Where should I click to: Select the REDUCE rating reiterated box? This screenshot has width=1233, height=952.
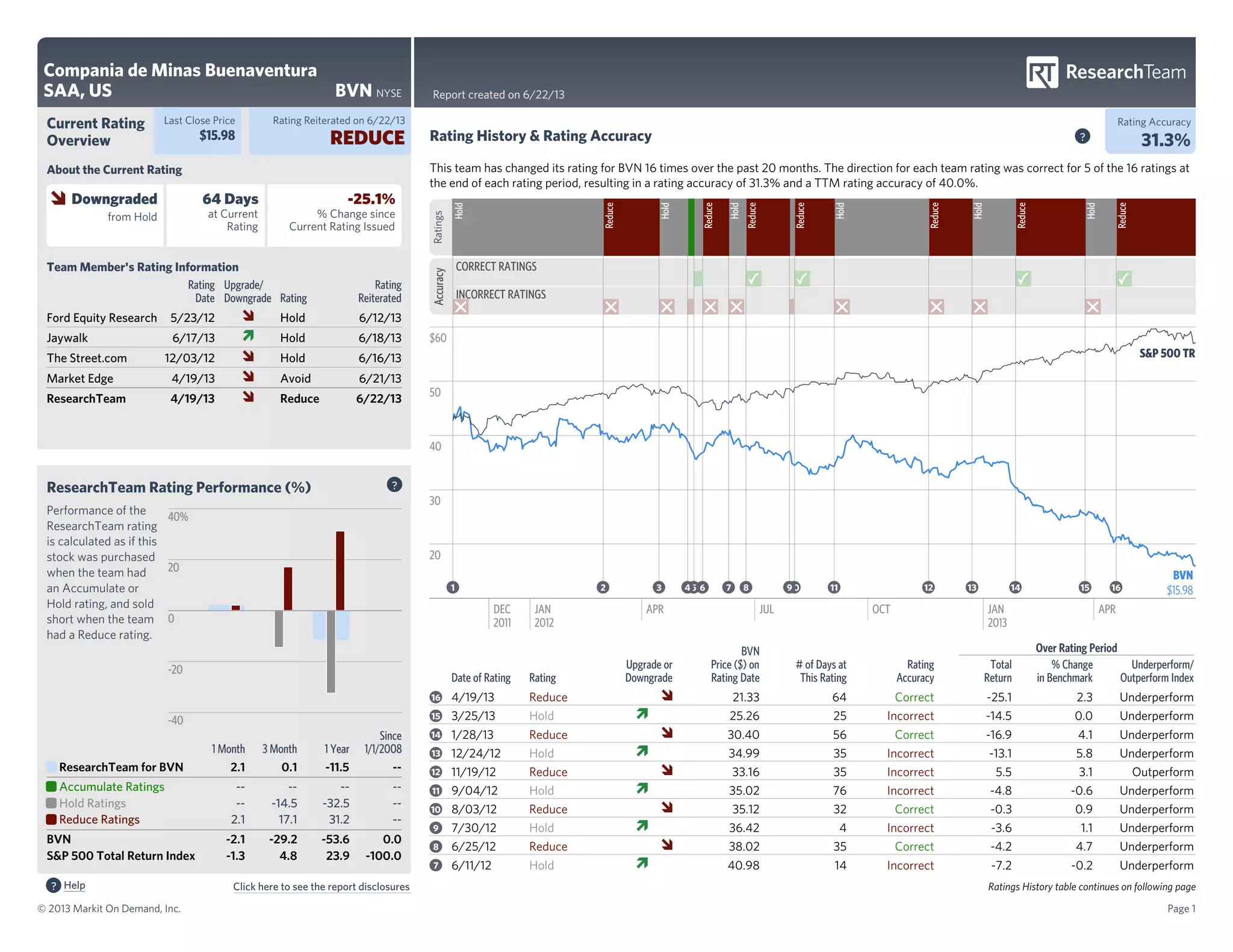330,131
